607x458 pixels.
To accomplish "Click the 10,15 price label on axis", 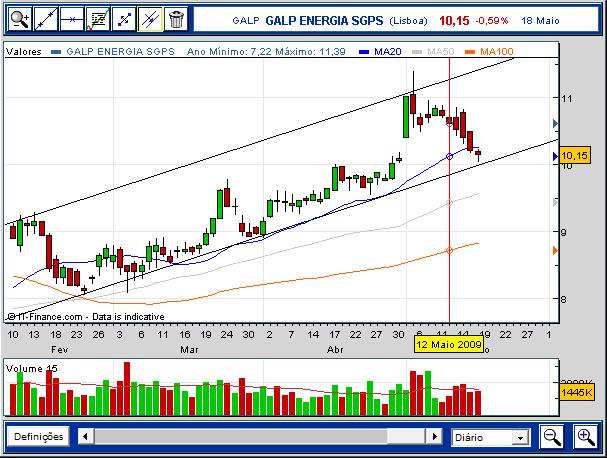I will [x=574, y=156].
